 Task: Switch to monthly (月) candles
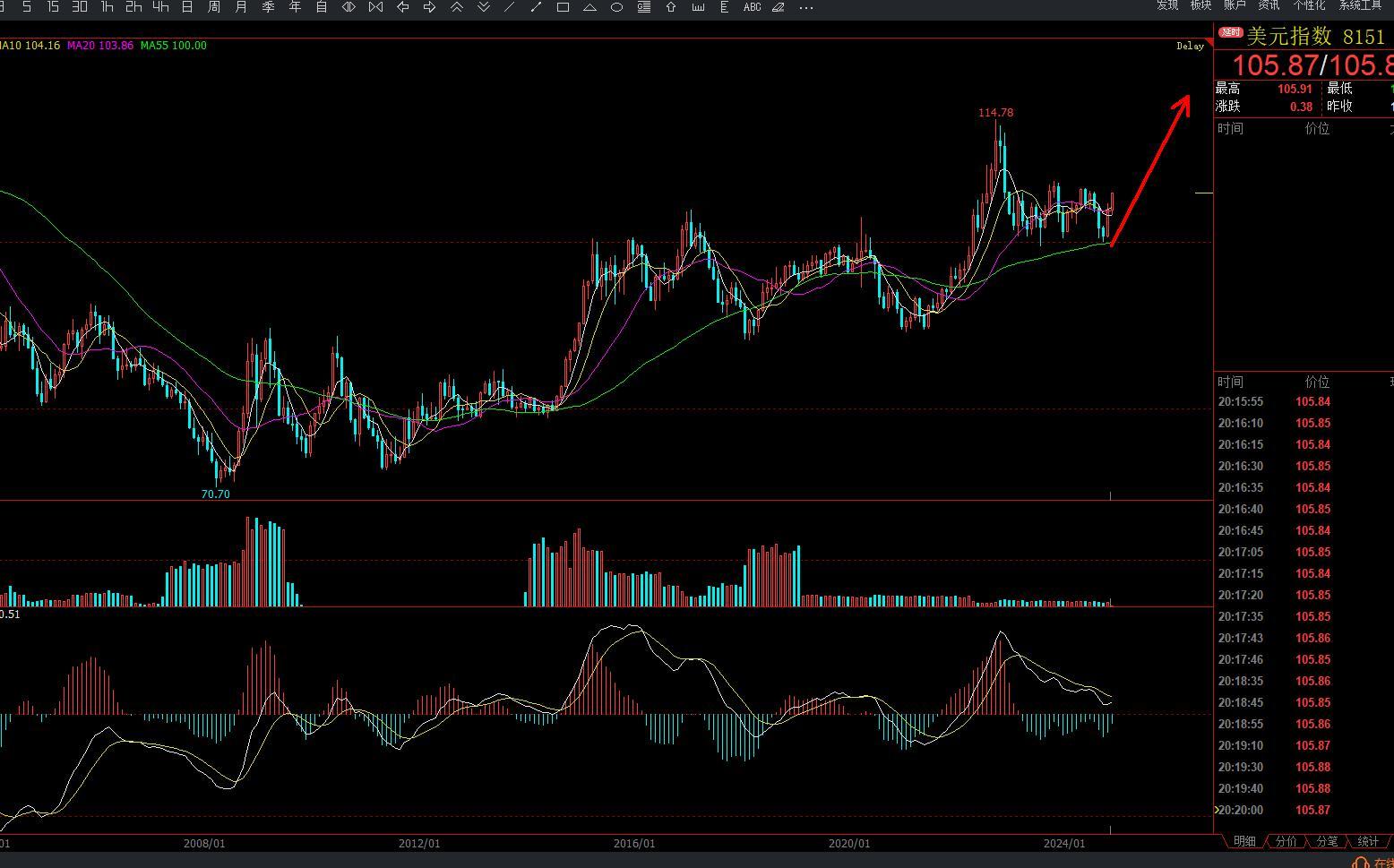coord(241,7)
